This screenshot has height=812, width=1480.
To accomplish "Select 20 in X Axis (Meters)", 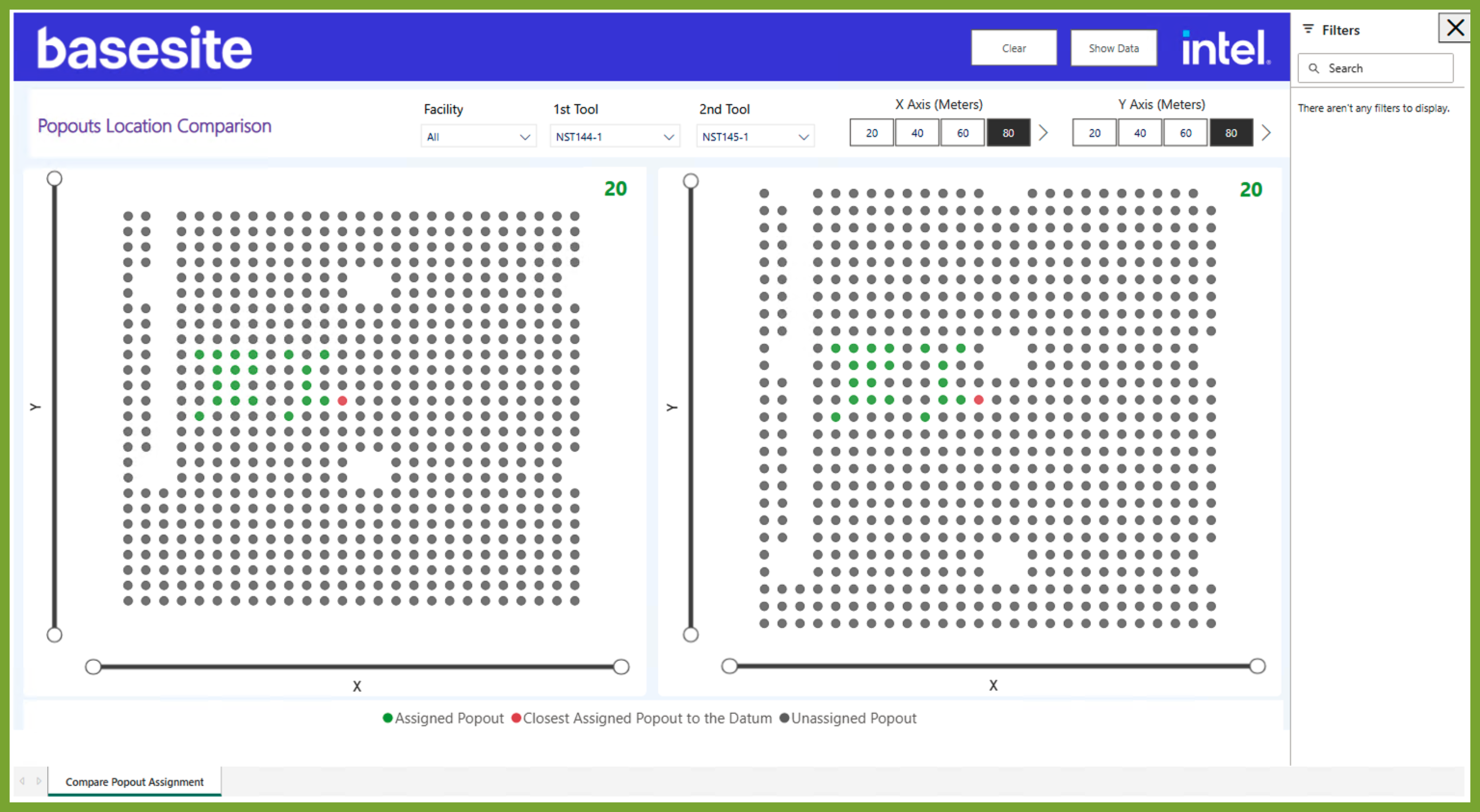I will (x=872, y=132).
